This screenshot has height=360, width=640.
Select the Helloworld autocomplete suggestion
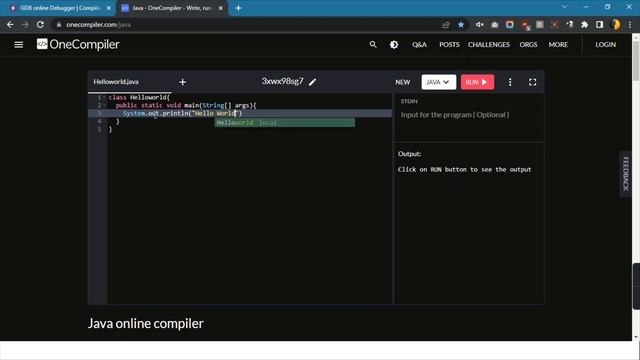click(x=285, y=122)
